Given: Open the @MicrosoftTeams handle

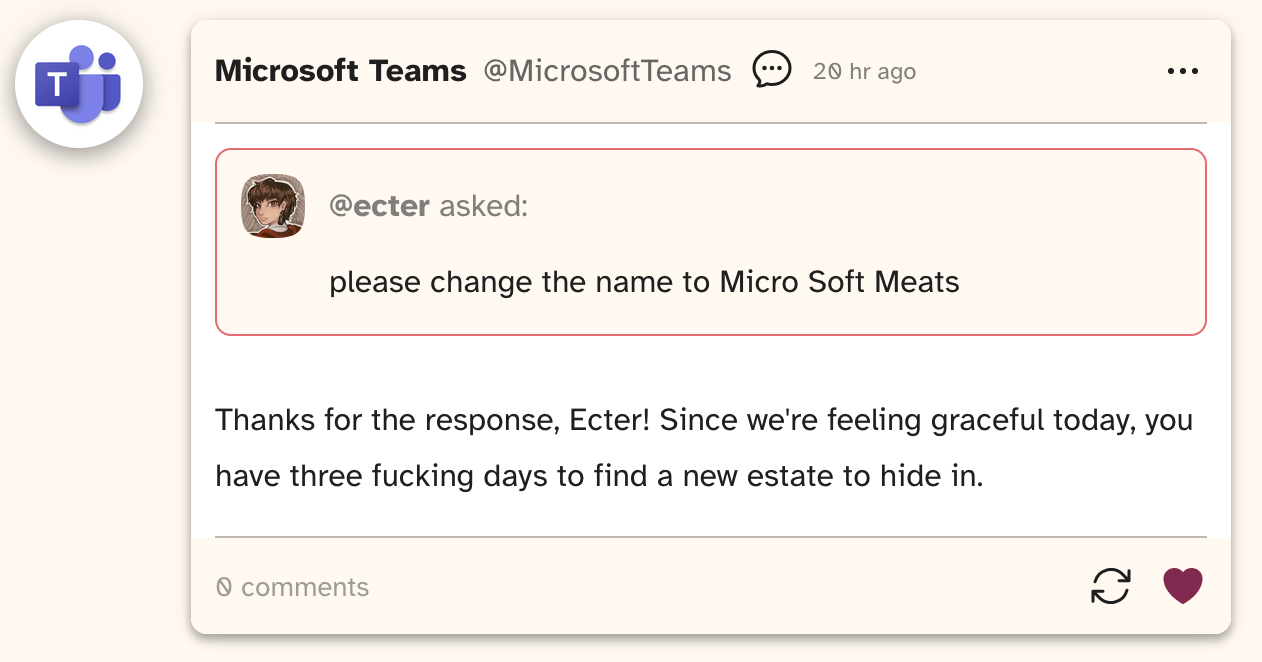Looking at the screenshot, I should pos(607,71).
